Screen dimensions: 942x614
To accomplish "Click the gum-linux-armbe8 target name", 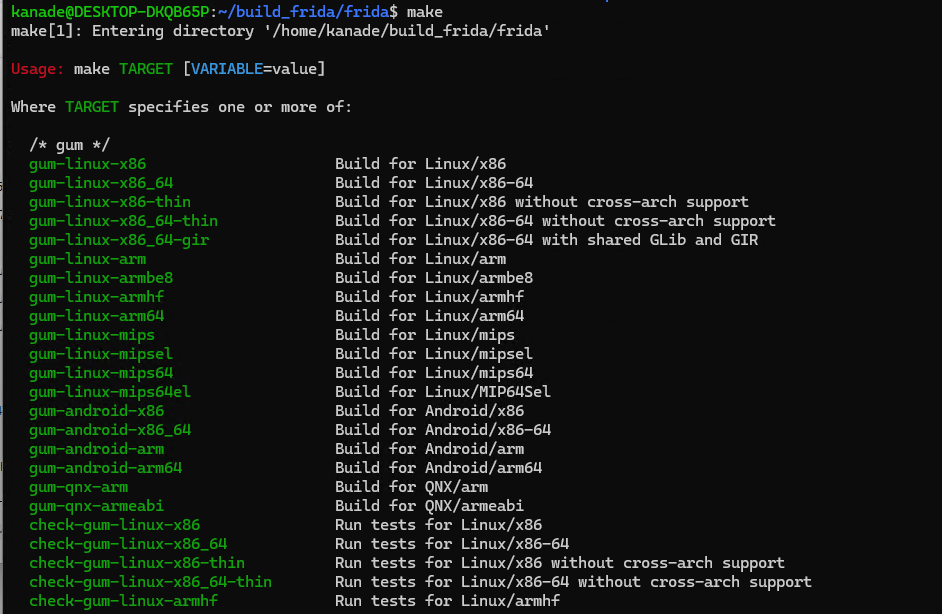I will tap(101, 278).
